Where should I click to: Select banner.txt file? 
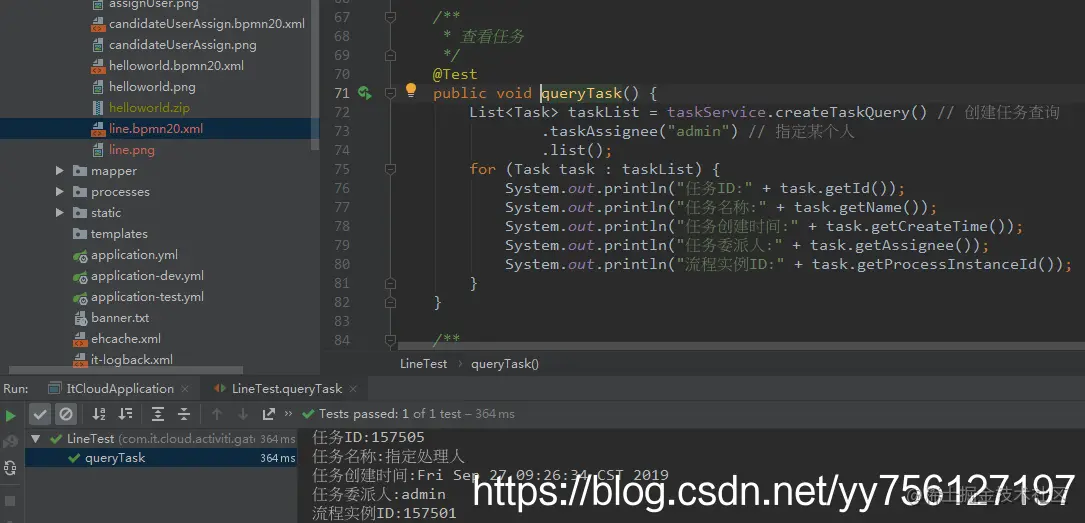[x=120, y=318]
